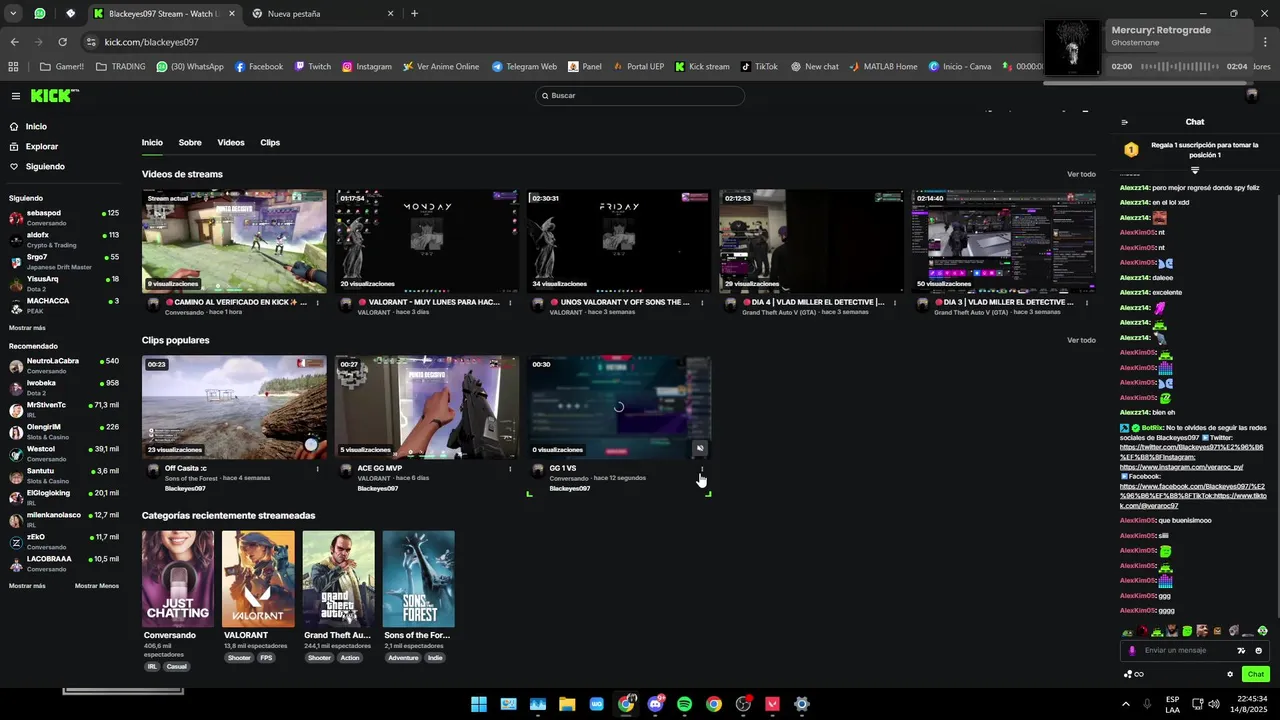Collapse recommended list with Mostrar Menos
1280x720 pixels.
97,586
